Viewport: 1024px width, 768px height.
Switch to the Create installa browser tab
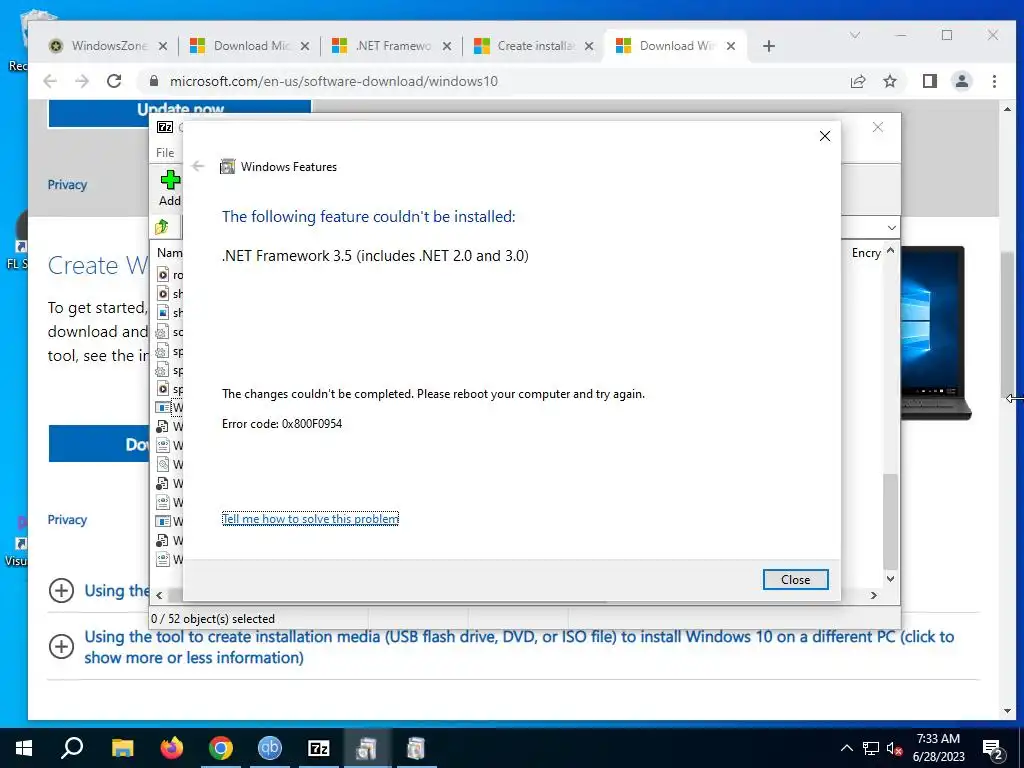[x=534, y=46]
